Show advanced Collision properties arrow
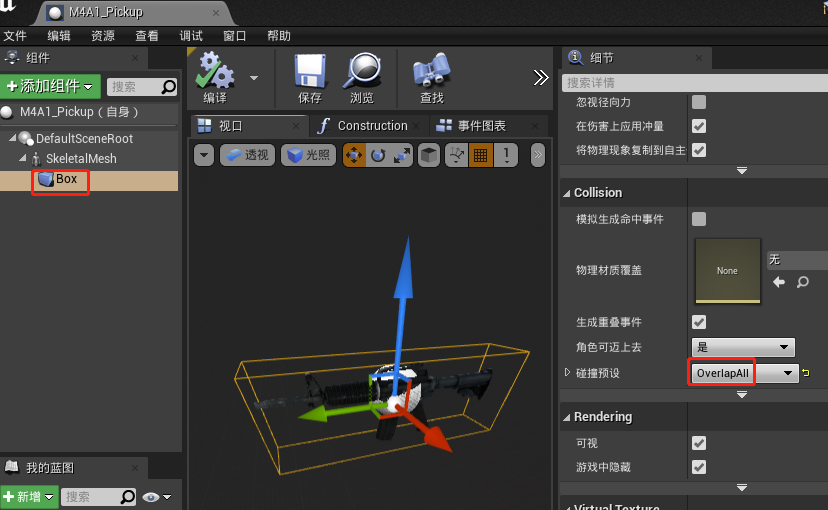Image resolution: width=828 pixels, height=510 pixels. coord(741,395)
